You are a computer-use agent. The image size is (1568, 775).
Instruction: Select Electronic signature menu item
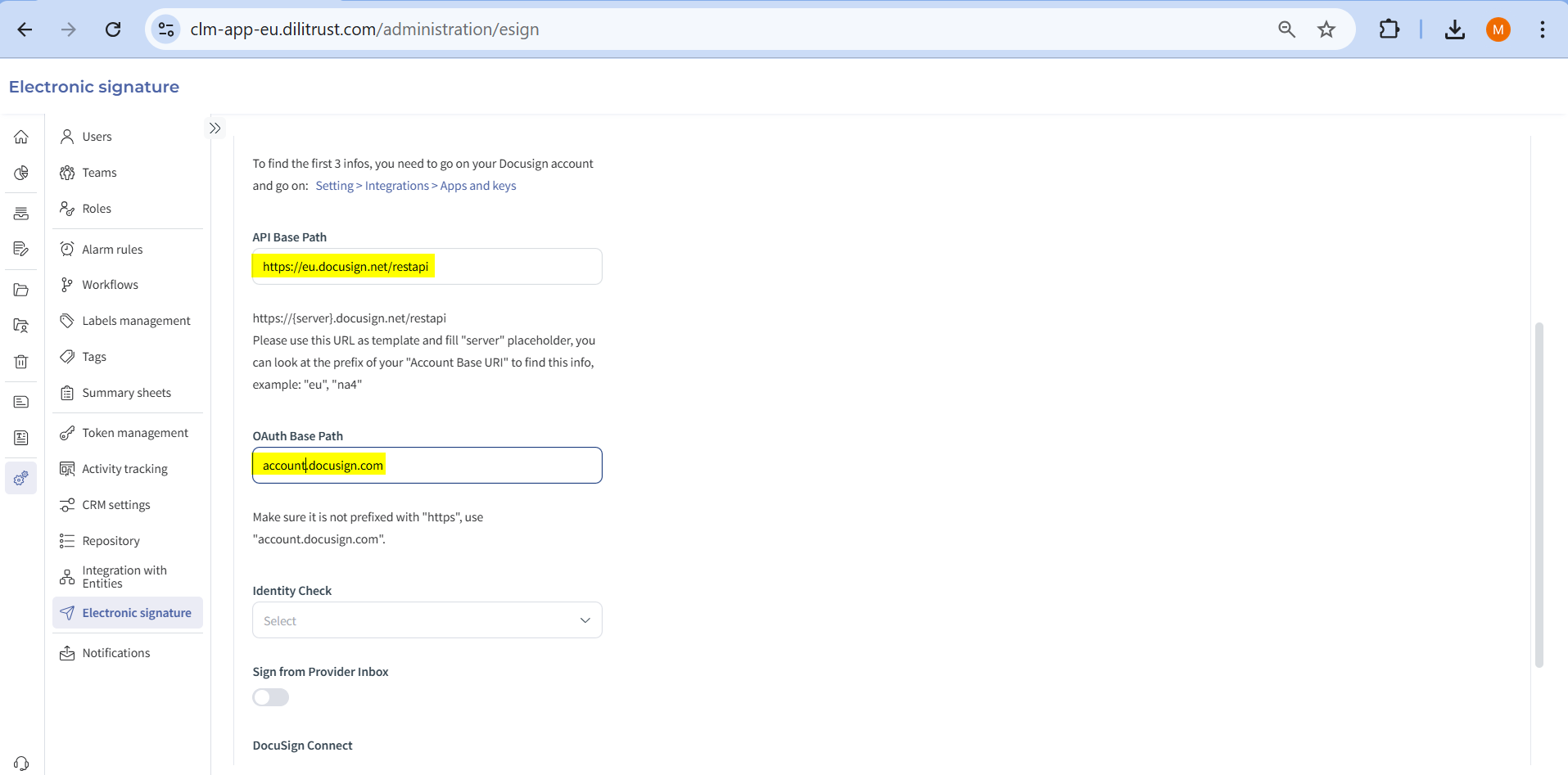[x=128, y=613]
